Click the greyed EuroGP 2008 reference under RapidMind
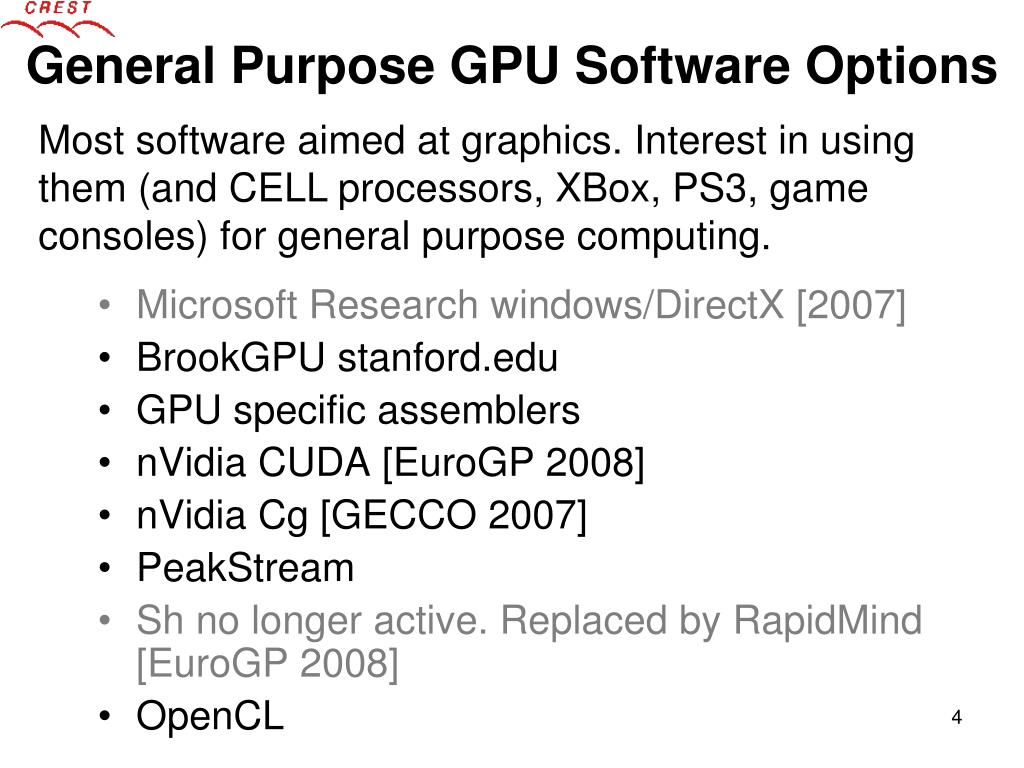 click(x=267, y=664)
